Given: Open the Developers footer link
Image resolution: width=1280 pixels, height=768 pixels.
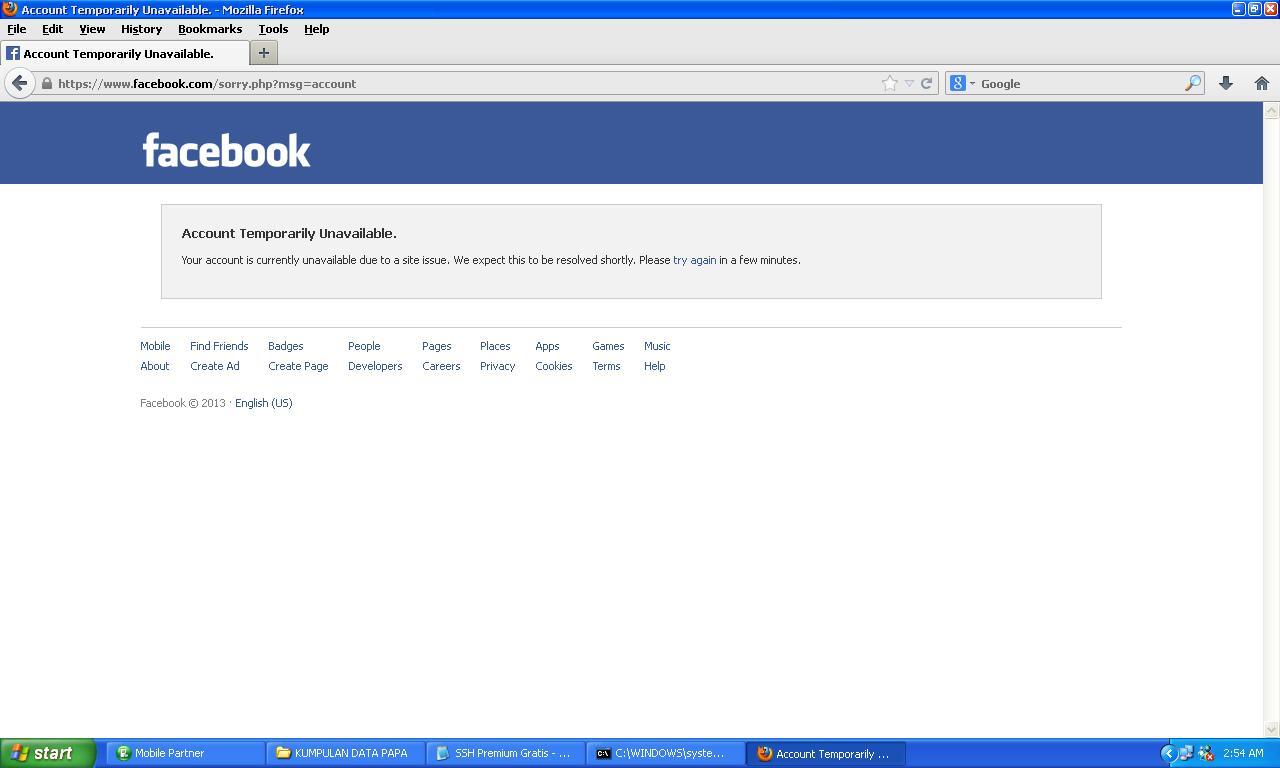Looking at the screenshot, I should pyautogui.click(x=375, y=366).
